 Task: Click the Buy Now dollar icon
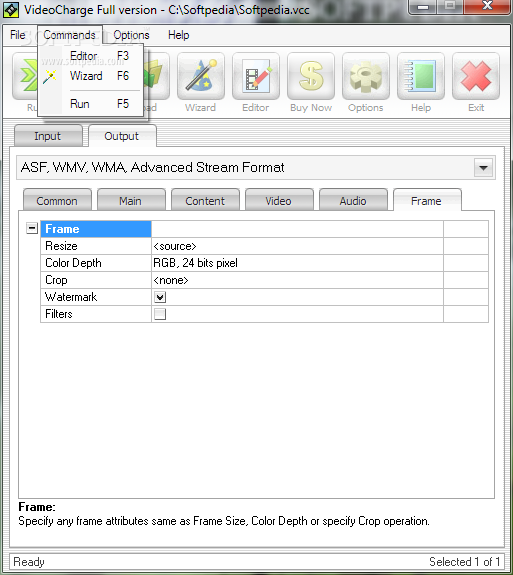[x=311, y=76]
